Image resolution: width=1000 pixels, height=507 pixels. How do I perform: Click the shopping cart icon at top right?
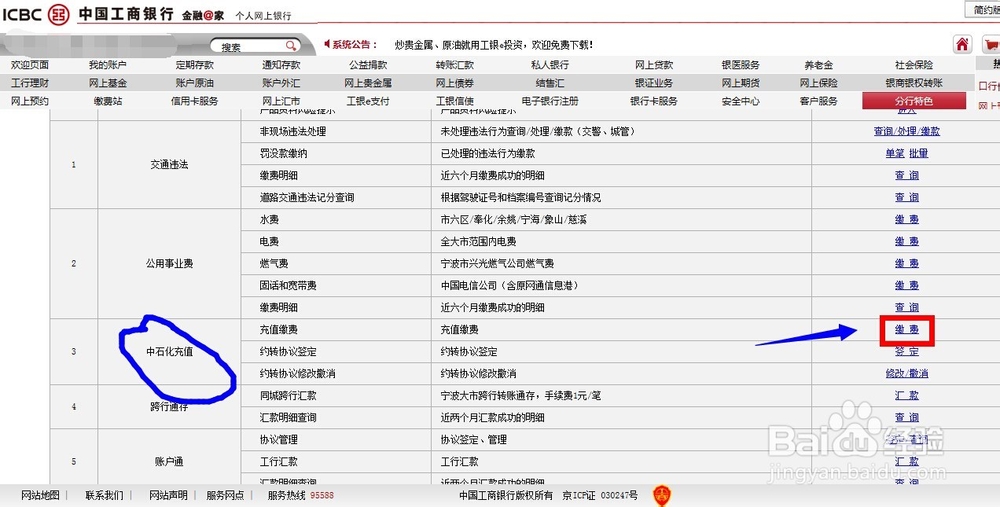point(991,44)
